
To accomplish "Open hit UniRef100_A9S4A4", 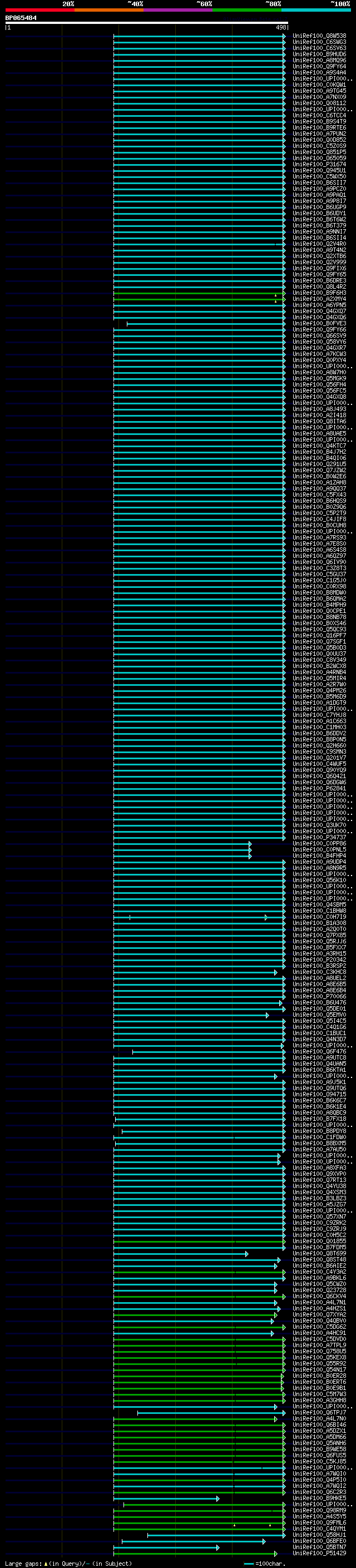I will click(319, 72).
